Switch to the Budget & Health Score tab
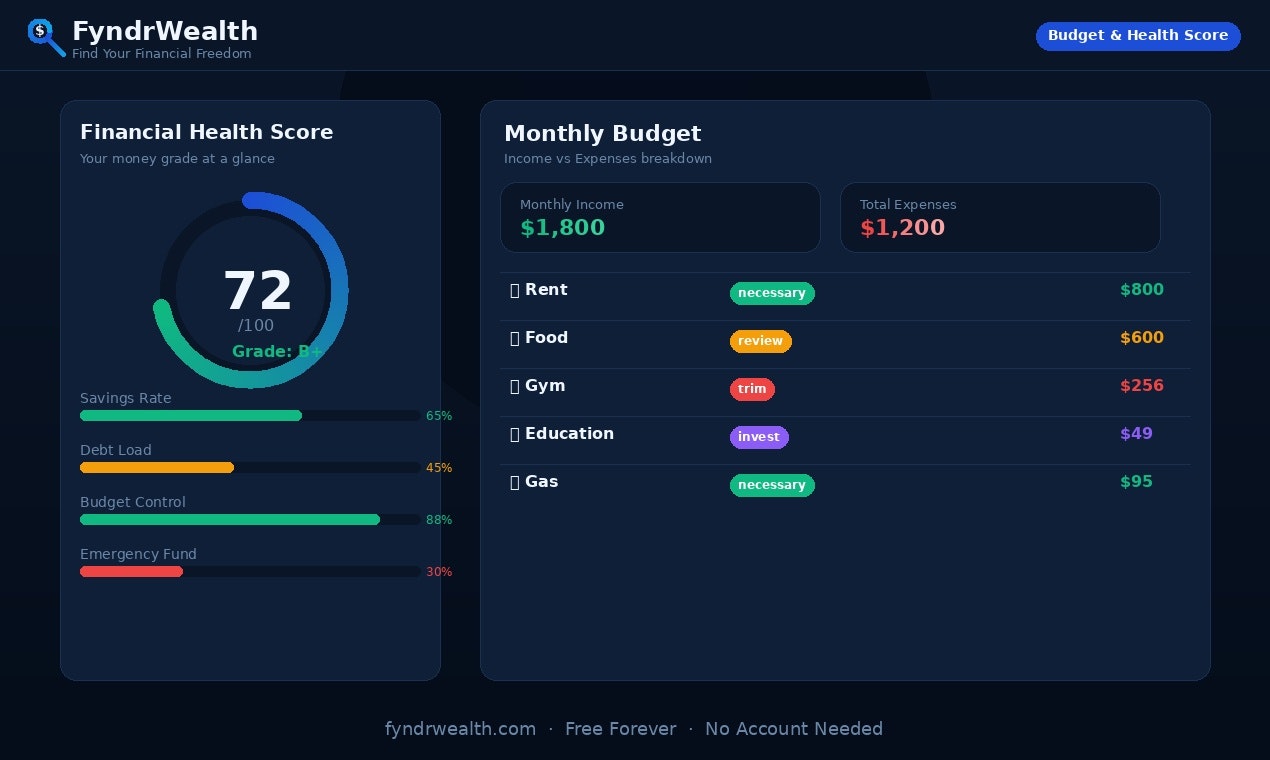This screenshot has width=1270, height=760. [x=1138, y=36]
